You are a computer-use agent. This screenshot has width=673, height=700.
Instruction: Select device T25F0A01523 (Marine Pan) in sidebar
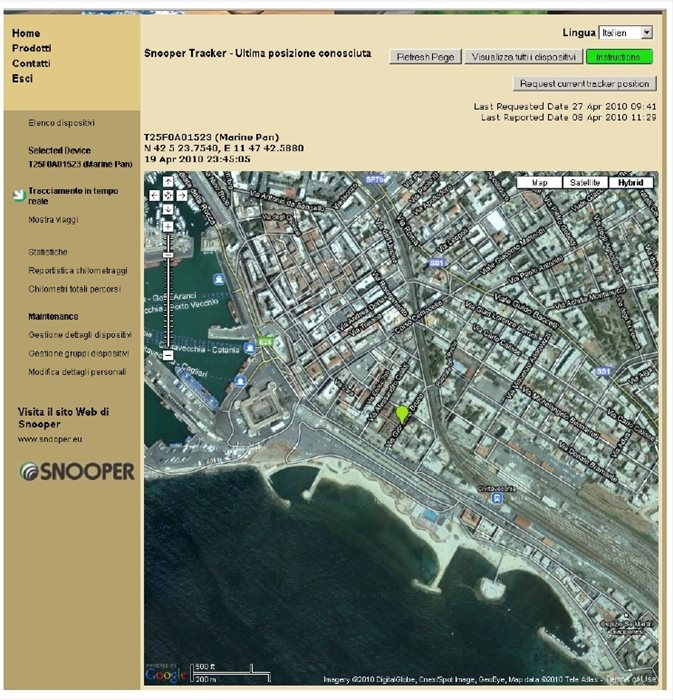click(80, 164)
